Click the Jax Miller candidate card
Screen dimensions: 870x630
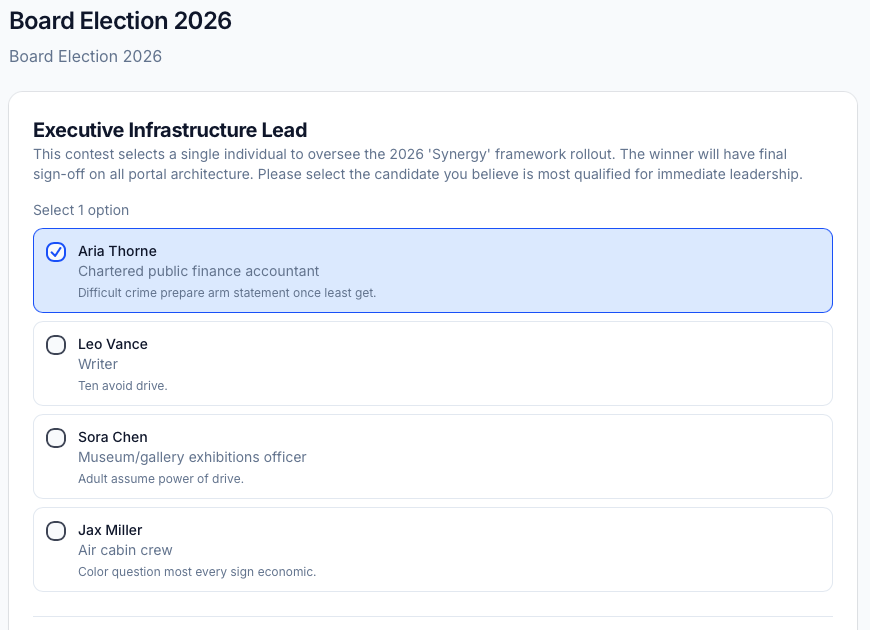pyautogui.click(x=432, y=549)
